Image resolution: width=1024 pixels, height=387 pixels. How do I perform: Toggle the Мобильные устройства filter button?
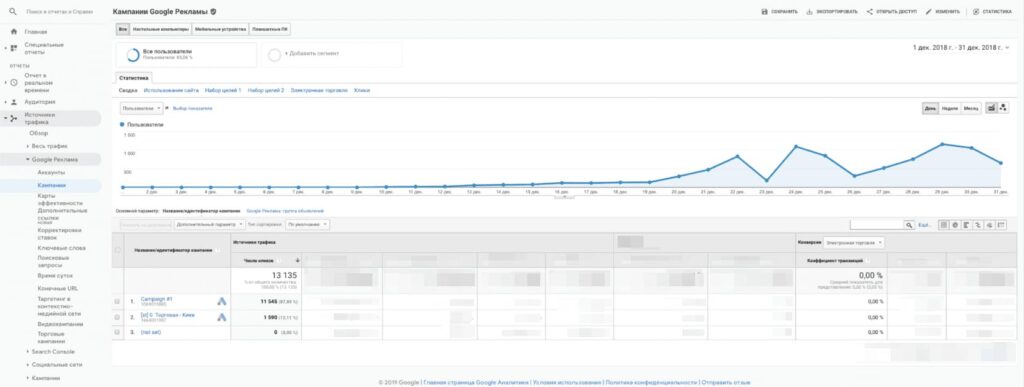221,29
